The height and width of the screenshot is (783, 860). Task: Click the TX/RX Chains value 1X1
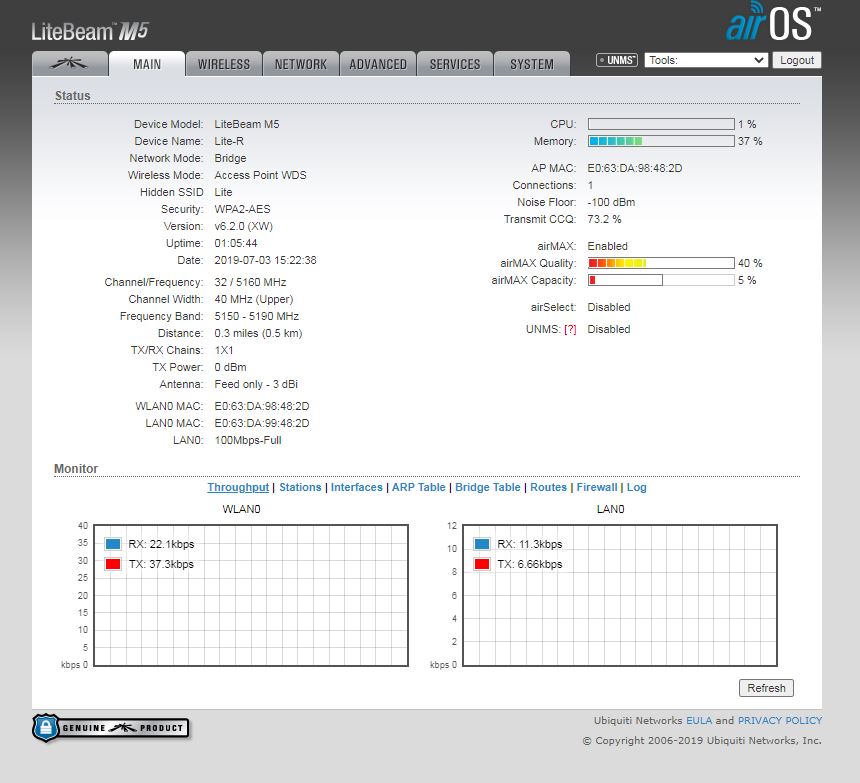point(224,350)
